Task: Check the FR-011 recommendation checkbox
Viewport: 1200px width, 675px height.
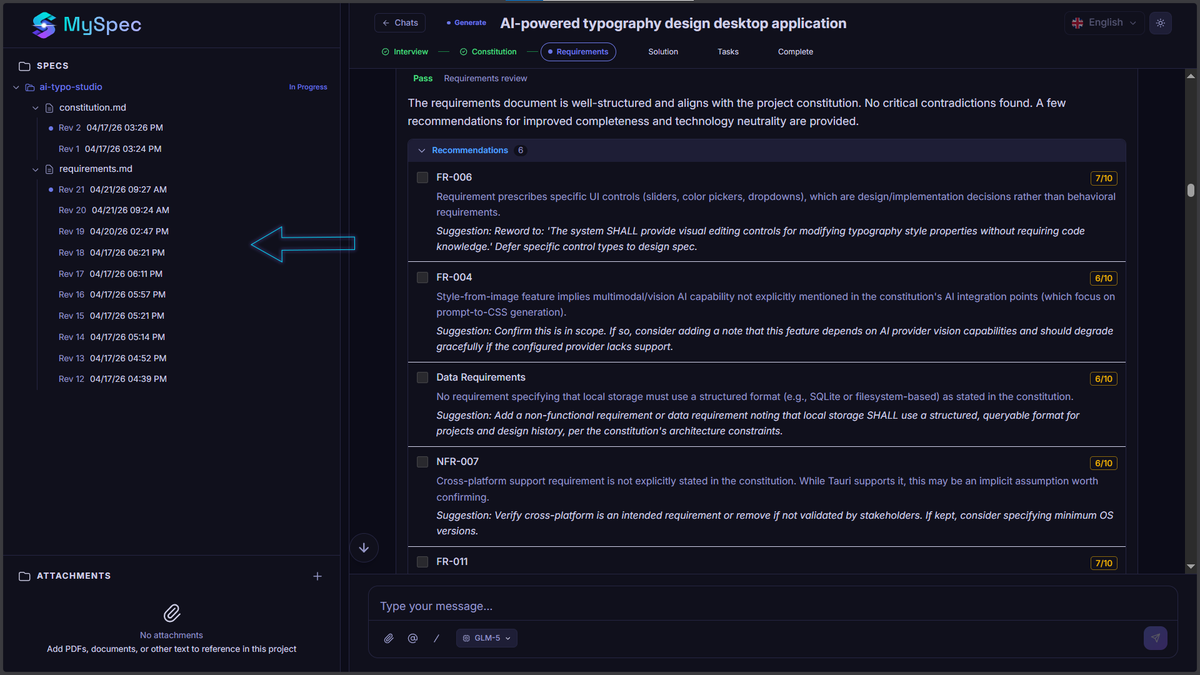Action: pos(423,562)
